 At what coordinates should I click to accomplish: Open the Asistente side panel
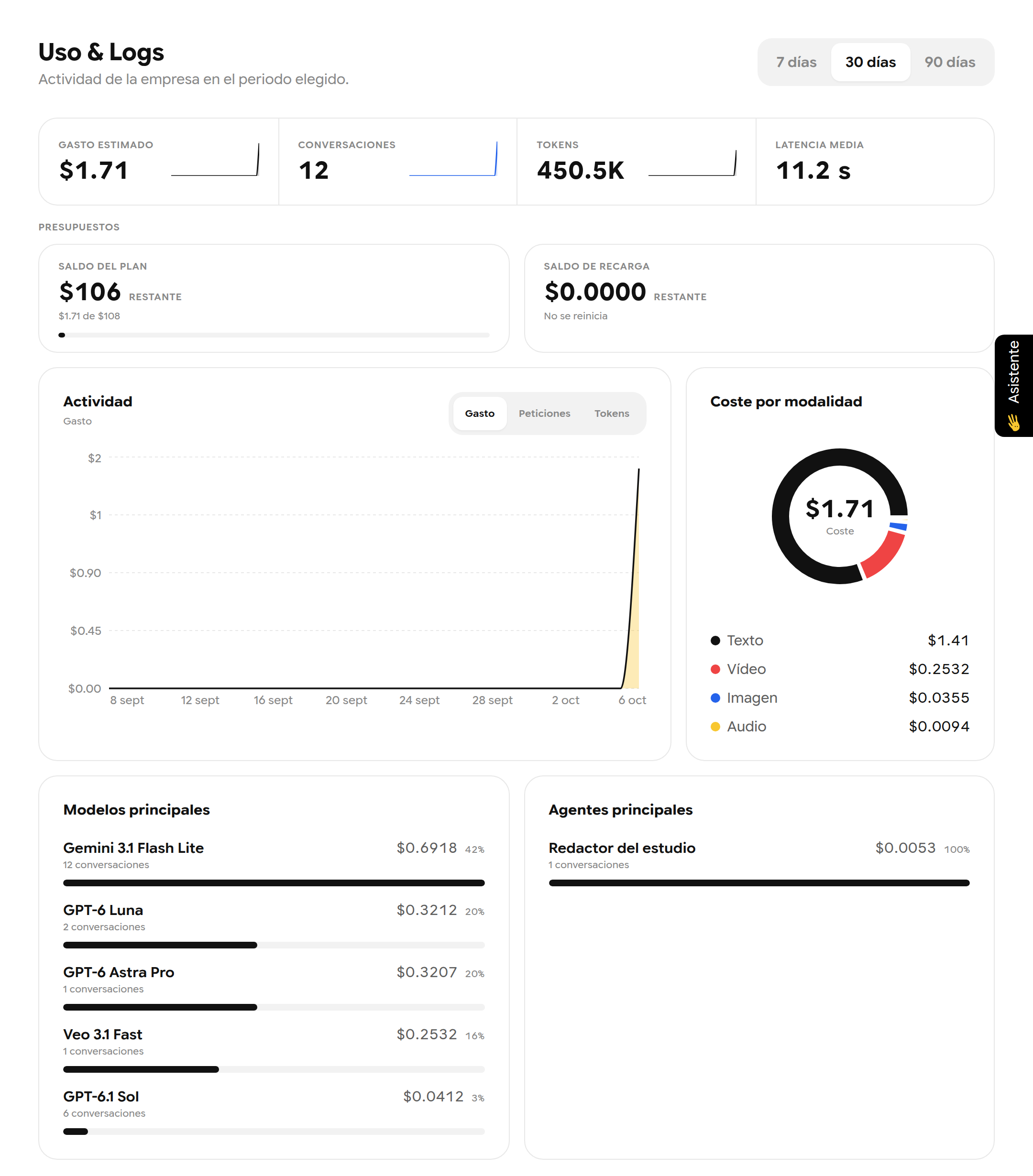coord(1013,385)
